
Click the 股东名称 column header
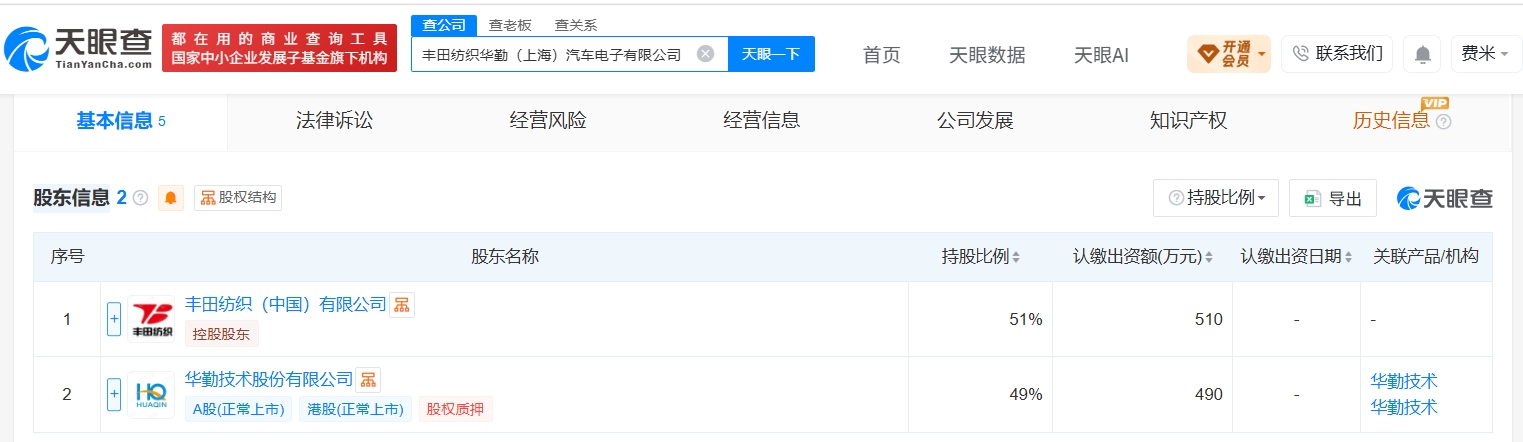[505, 257]
